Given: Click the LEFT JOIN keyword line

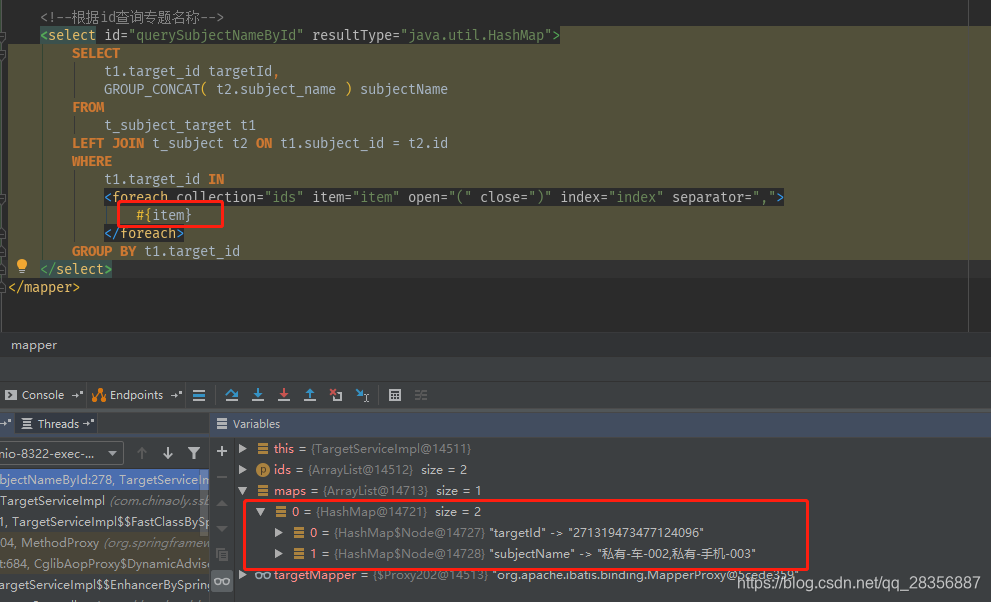Looking at the screenshot, I should 260,143.
